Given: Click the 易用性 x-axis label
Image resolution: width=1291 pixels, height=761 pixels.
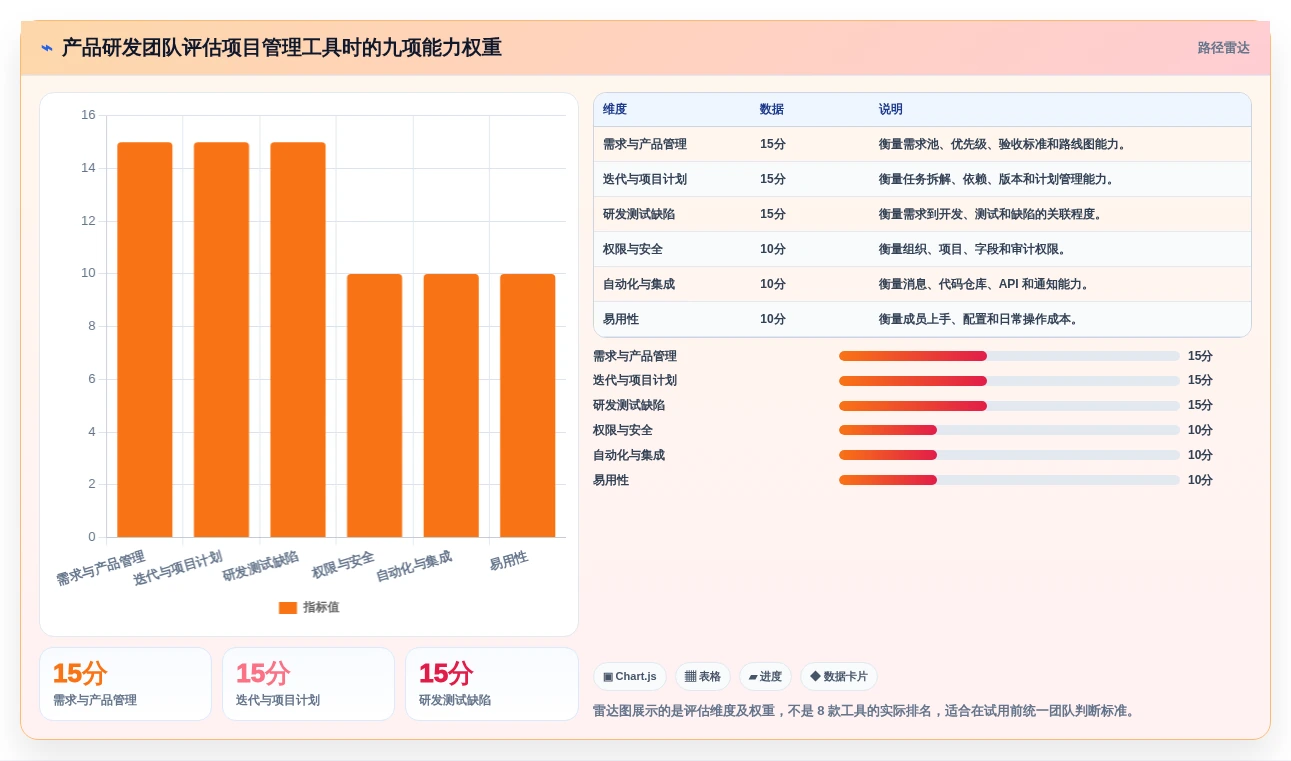Looking at the screenshot, I should coord(508,560).
